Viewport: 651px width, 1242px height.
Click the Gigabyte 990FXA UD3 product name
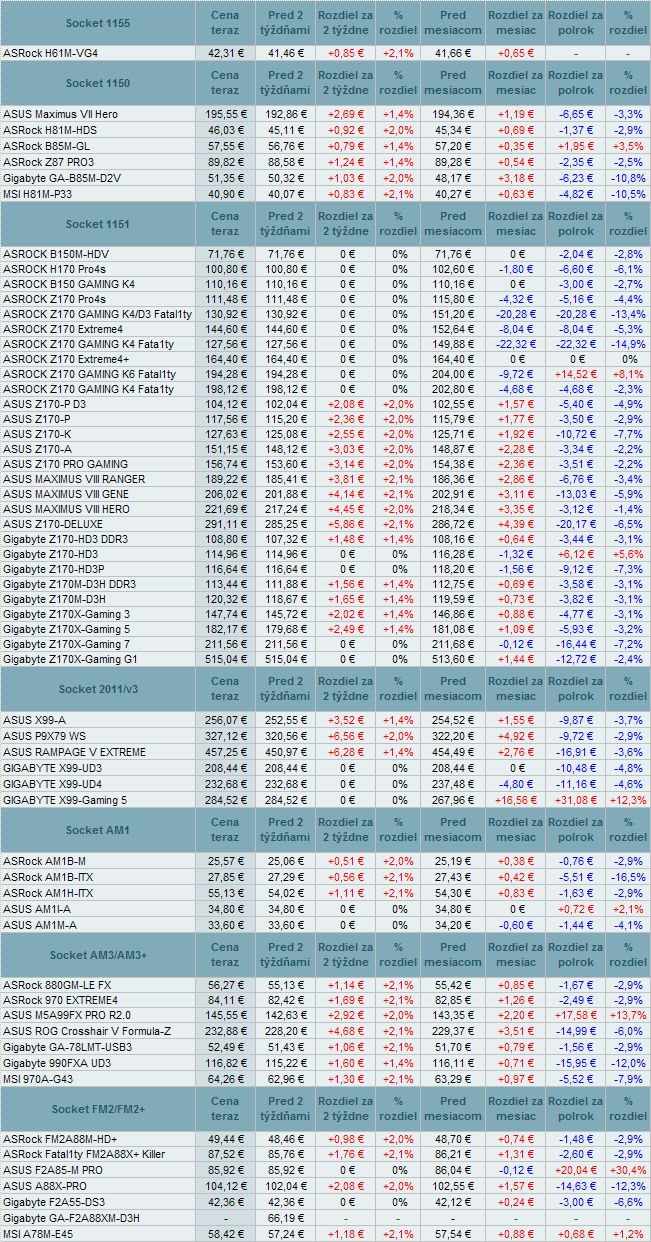(56, 1063)
